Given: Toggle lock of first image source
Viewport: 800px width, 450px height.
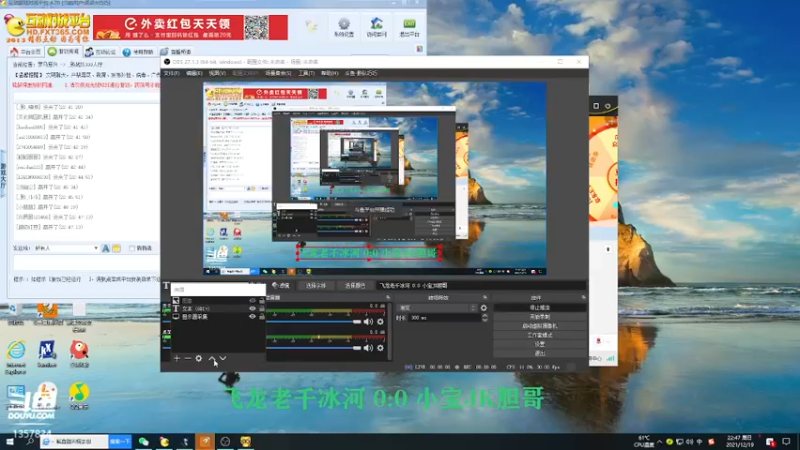Looking at the screenshot, I should point(261,301).
